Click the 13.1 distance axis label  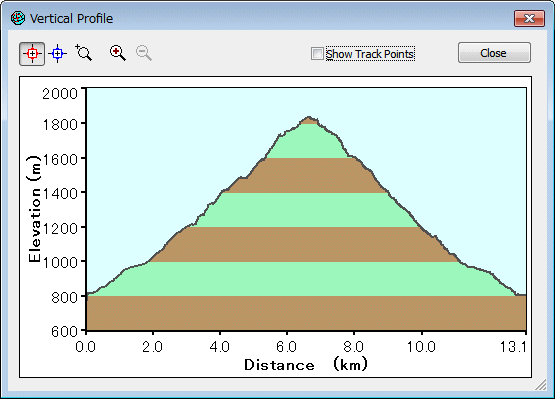pyautogui.click(x=513, y=347)
